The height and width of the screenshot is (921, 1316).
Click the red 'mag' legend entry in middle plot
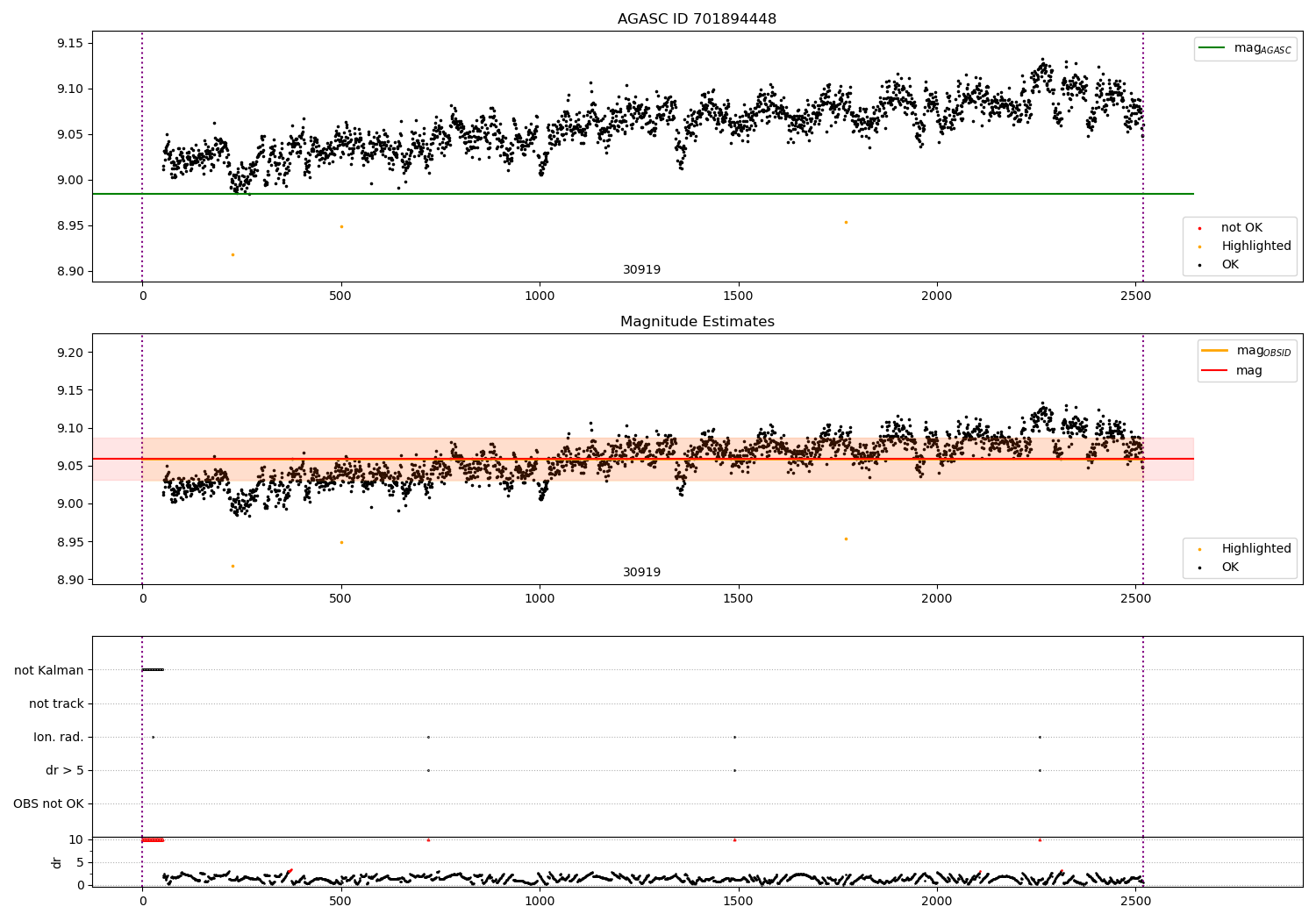1232,371
